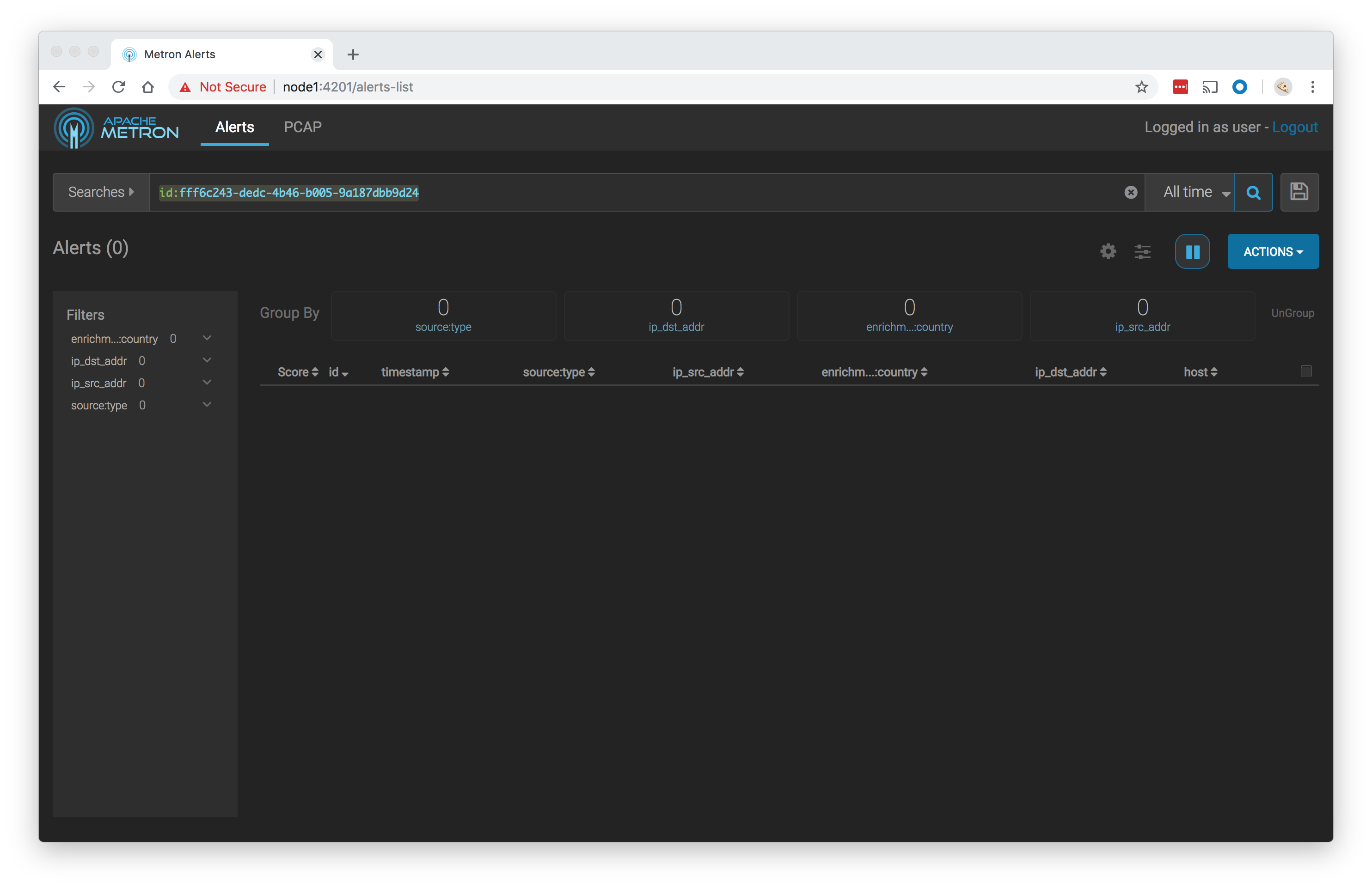
Task: Click the Logout link
Action: pos(1295,127)
